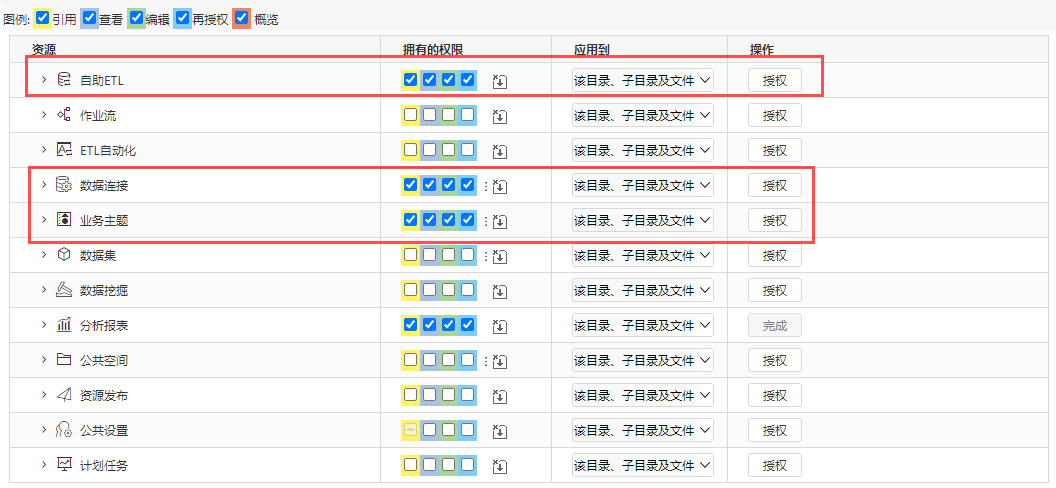Open the 应用到 dropdown for 计划任务
The image size is (1056, 488).
coord(642,464)
